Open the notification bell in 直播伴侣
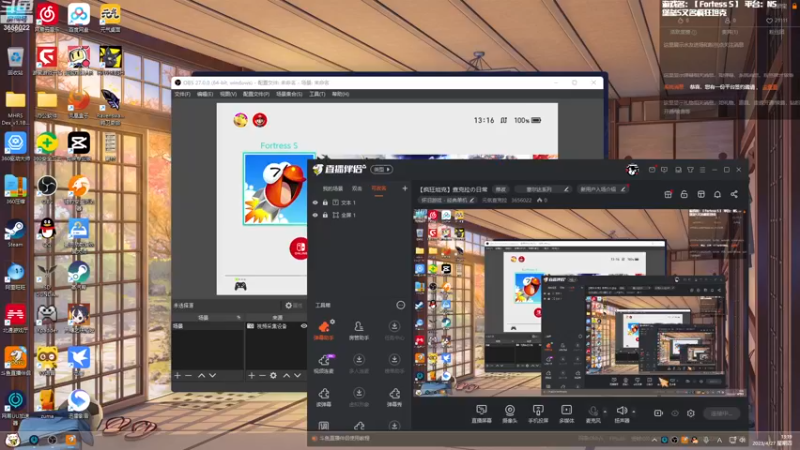 pos(717,194)
